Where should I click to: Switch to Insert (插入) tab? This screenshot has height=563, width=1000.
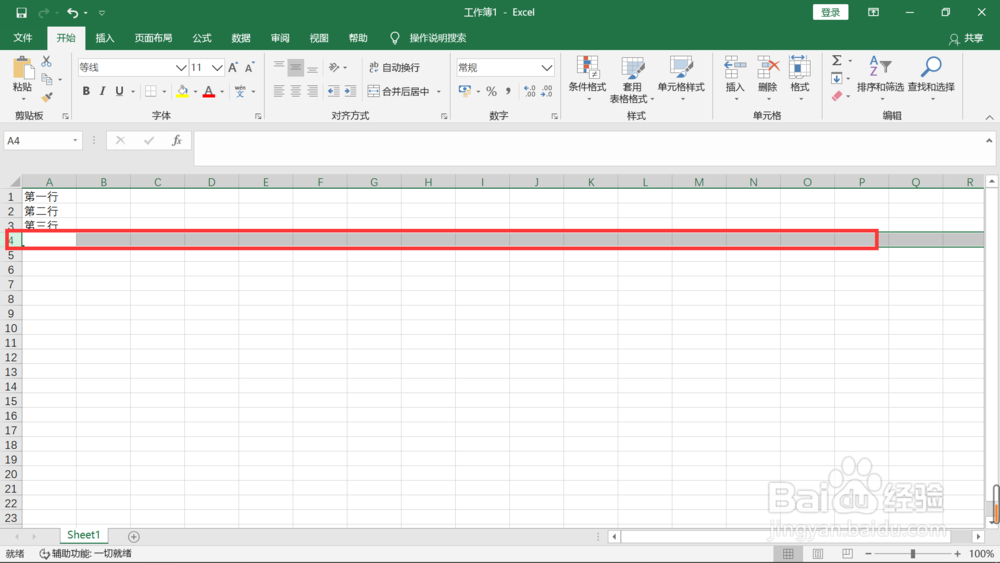tap(105, 38)
